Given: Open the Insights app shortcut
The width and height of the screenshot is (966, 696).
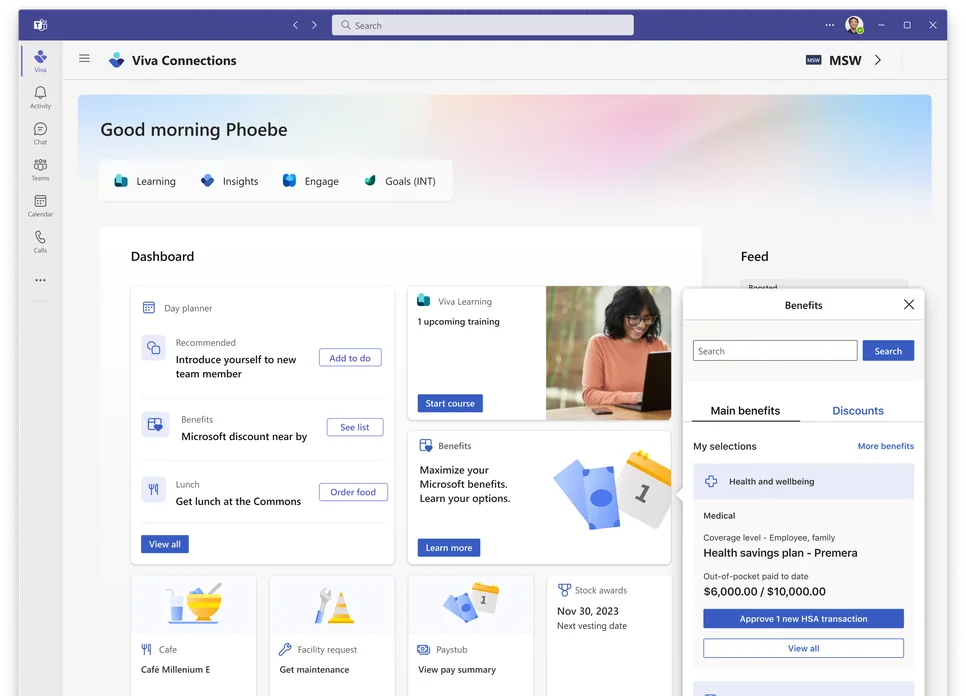Looking at the screenshot, I should click(229, 181).
